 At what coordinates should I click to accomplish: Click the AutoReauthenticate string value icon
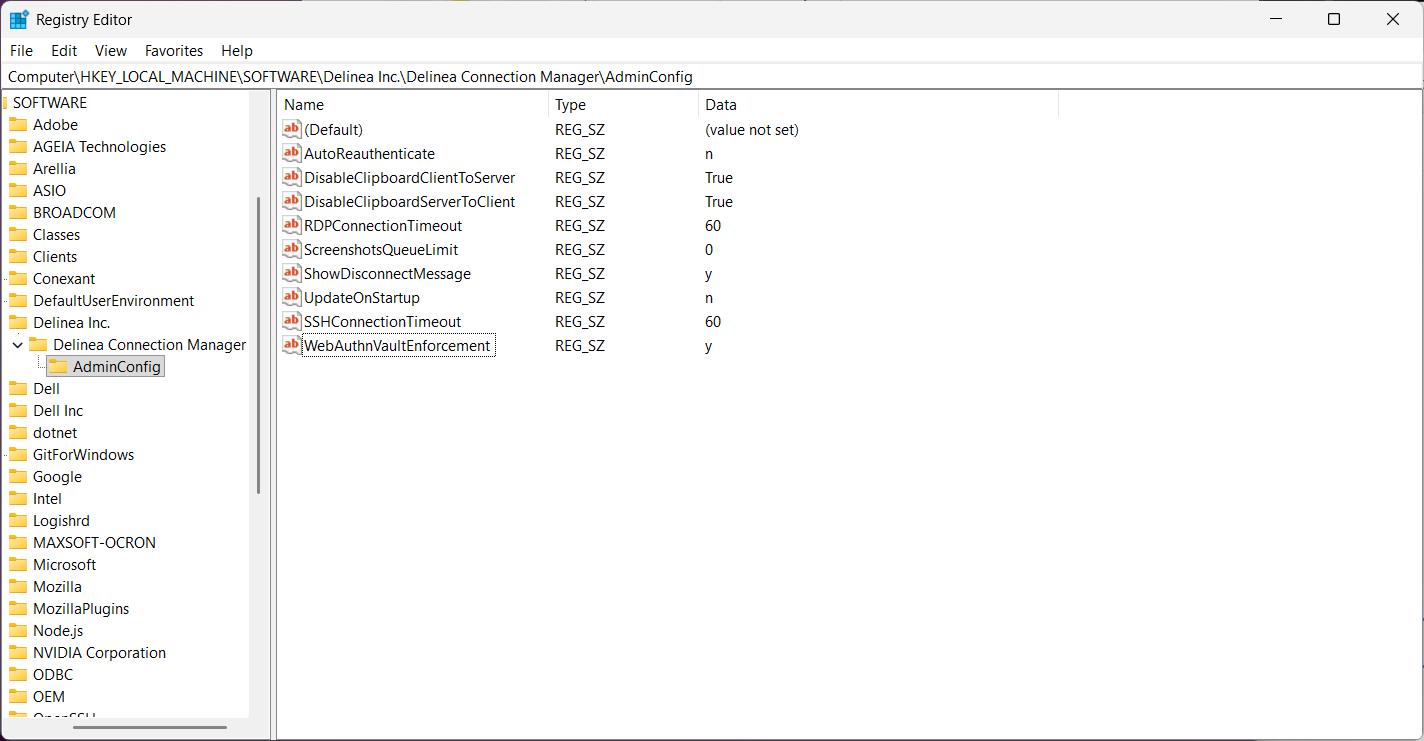pos(291,153)
